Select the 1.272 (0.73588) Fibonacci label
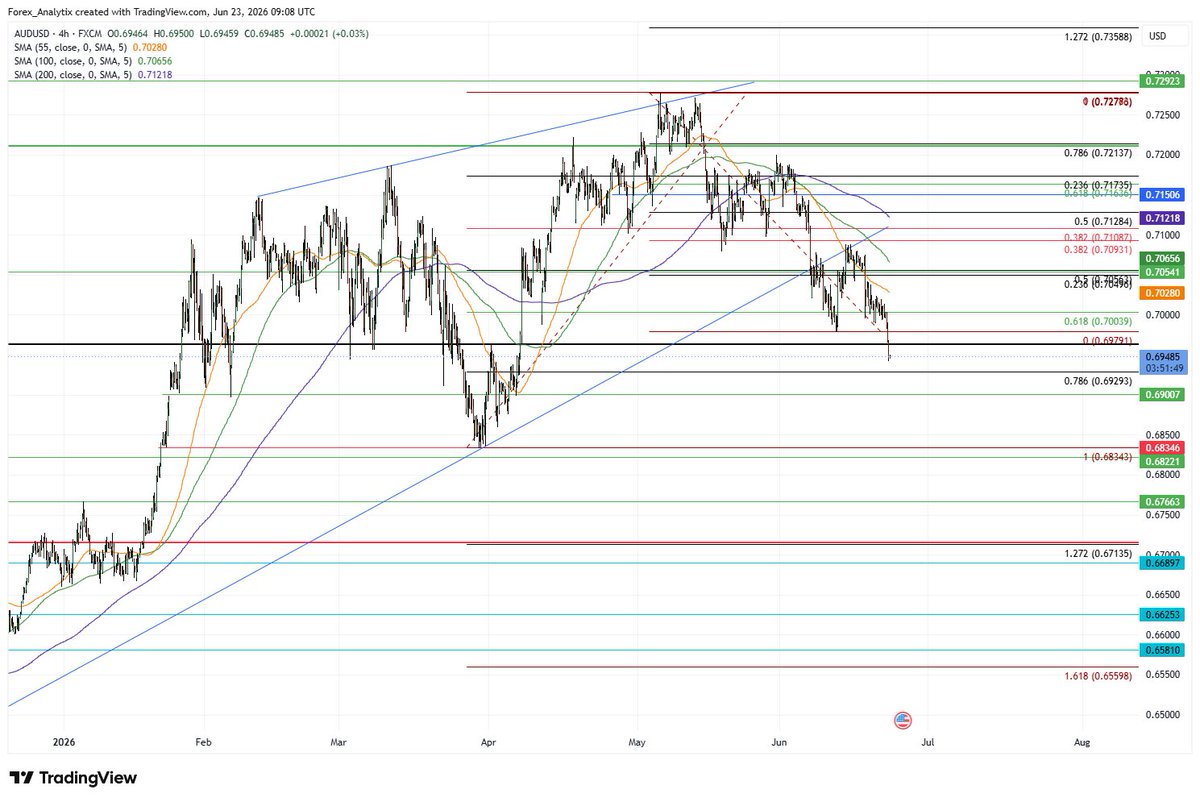1200x802 pixels. coord(1097,37)
